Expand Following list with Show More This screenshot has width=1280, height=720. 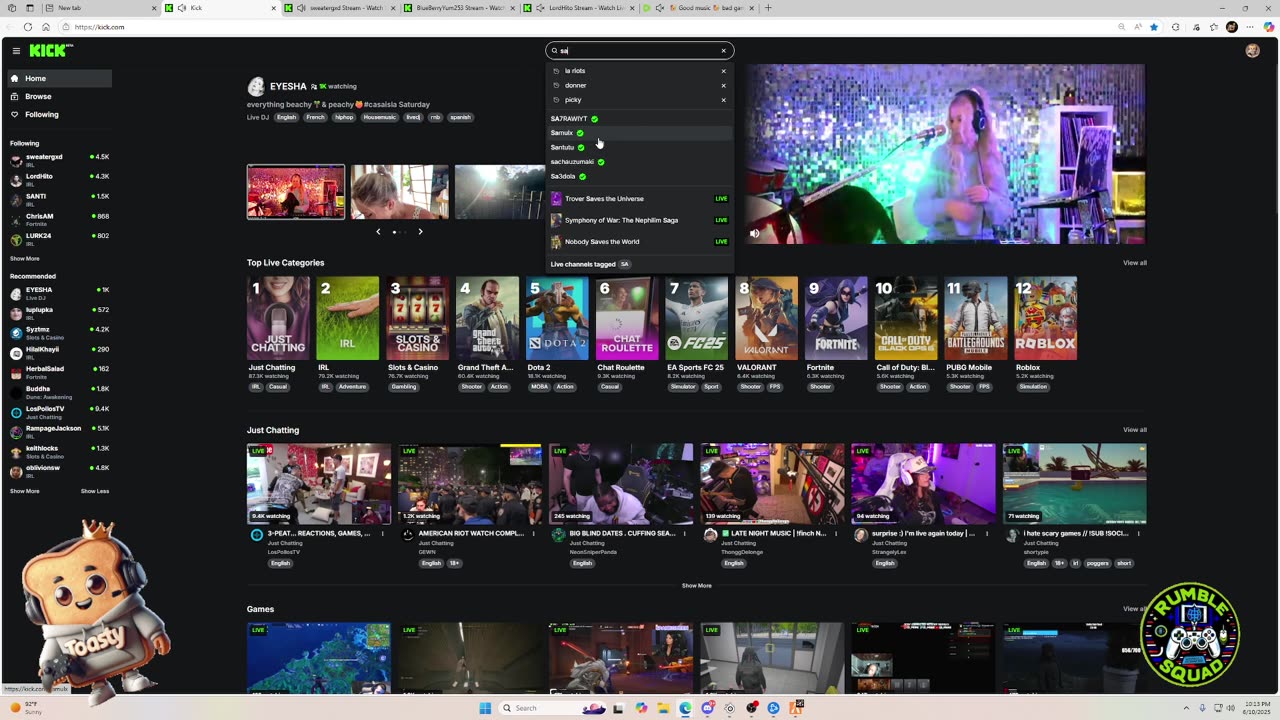click(x=25, y=259)
